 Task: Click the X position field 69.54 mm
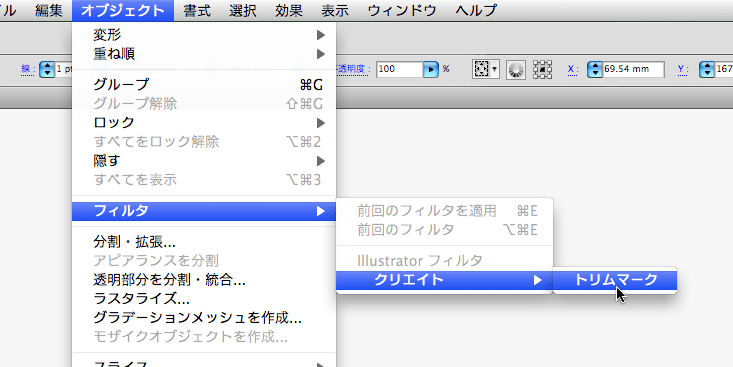(633, 69)
